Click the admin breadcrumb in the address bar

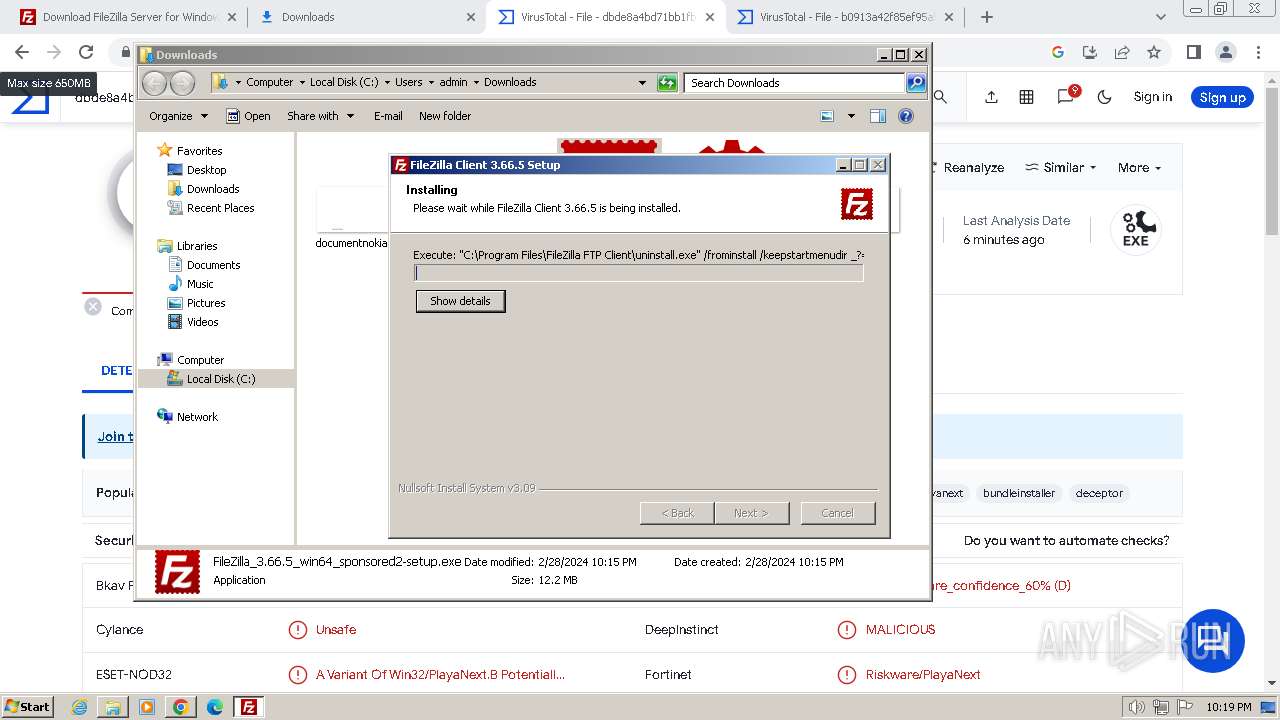453,83
